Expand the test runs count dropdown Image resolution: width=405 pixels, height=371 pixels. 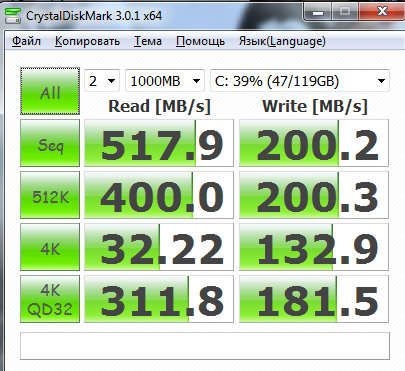tap(102, 80)
